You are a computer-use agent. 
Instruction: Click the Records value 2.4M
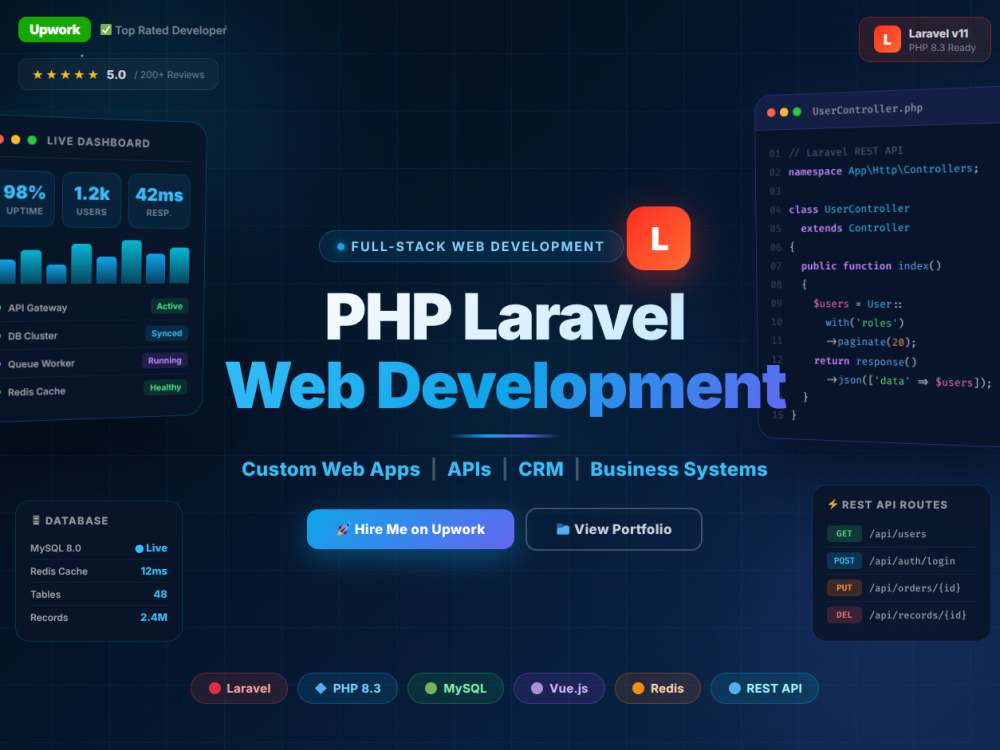coord(154,617)
